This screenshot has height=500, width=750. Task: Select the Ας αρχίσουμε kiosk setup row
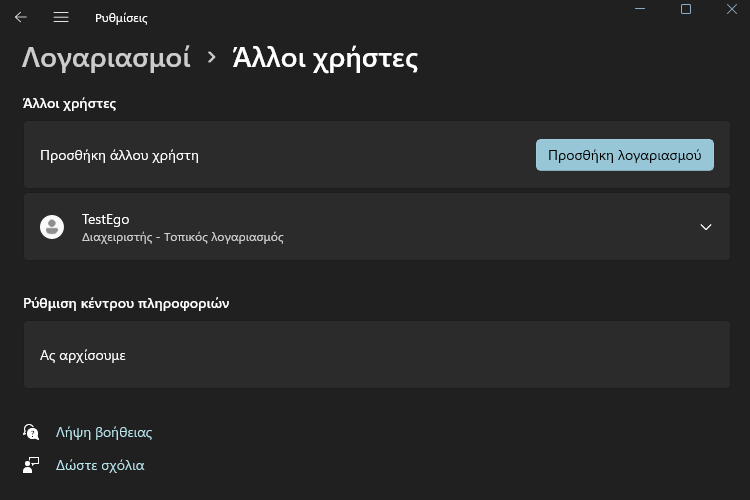pyautogui.click(x=376, y=355)
